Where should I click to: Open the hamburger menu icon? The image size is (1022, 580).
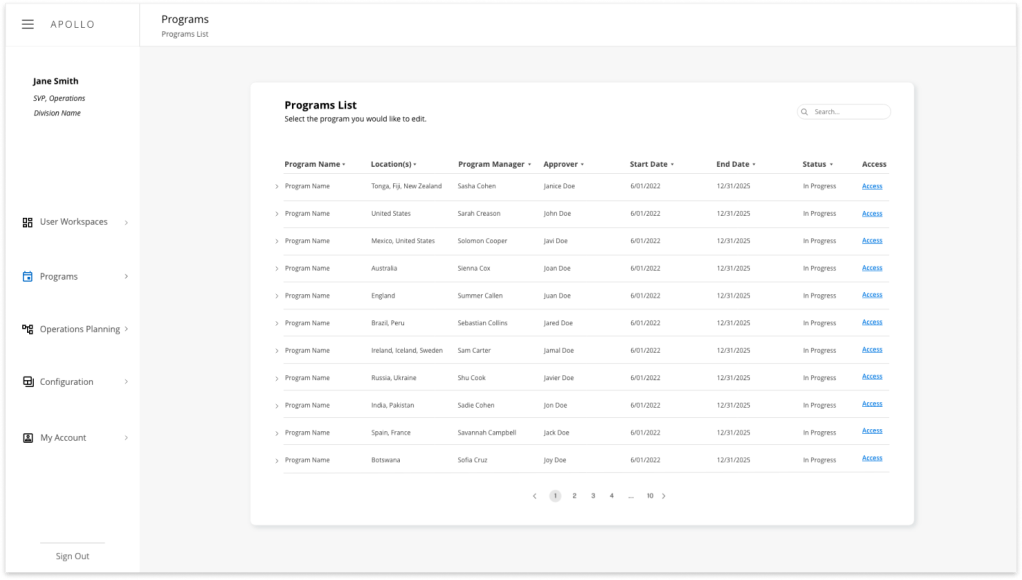tap(28, 24)
